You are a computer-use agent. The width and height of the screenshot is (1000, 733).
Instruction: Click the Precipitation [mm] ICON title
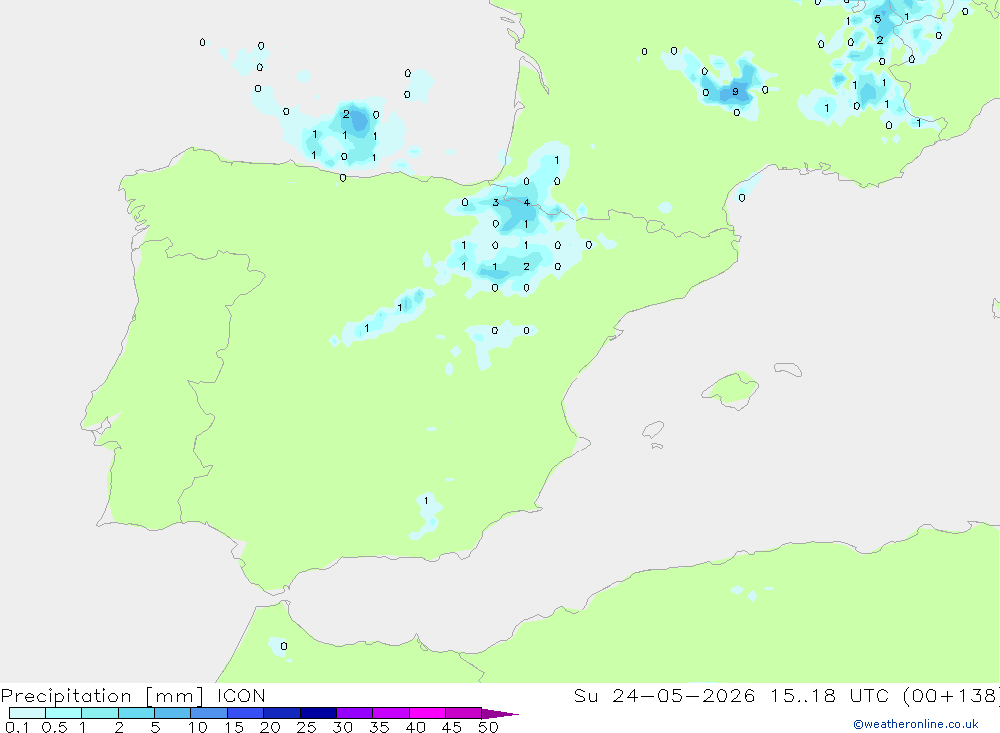pyautogui.click(x=133, y=695)
